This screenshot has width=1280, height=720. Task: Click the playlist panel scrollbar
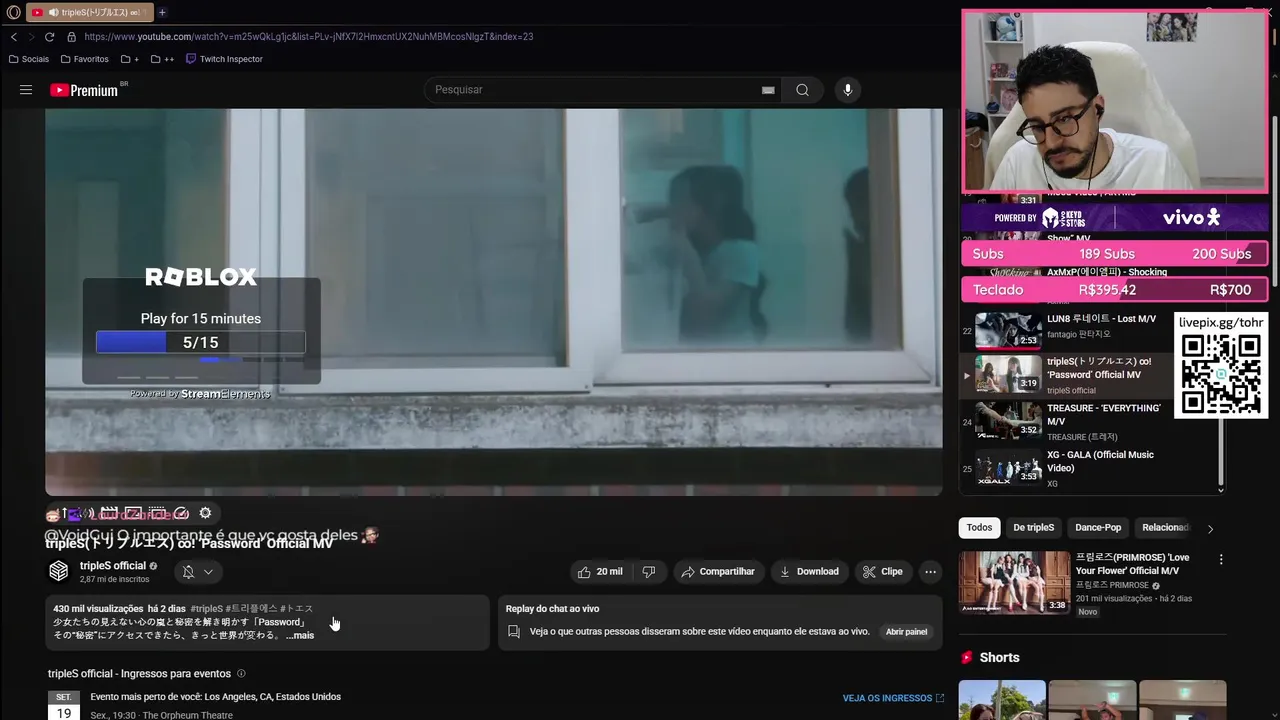click(x=1220, y=450)
